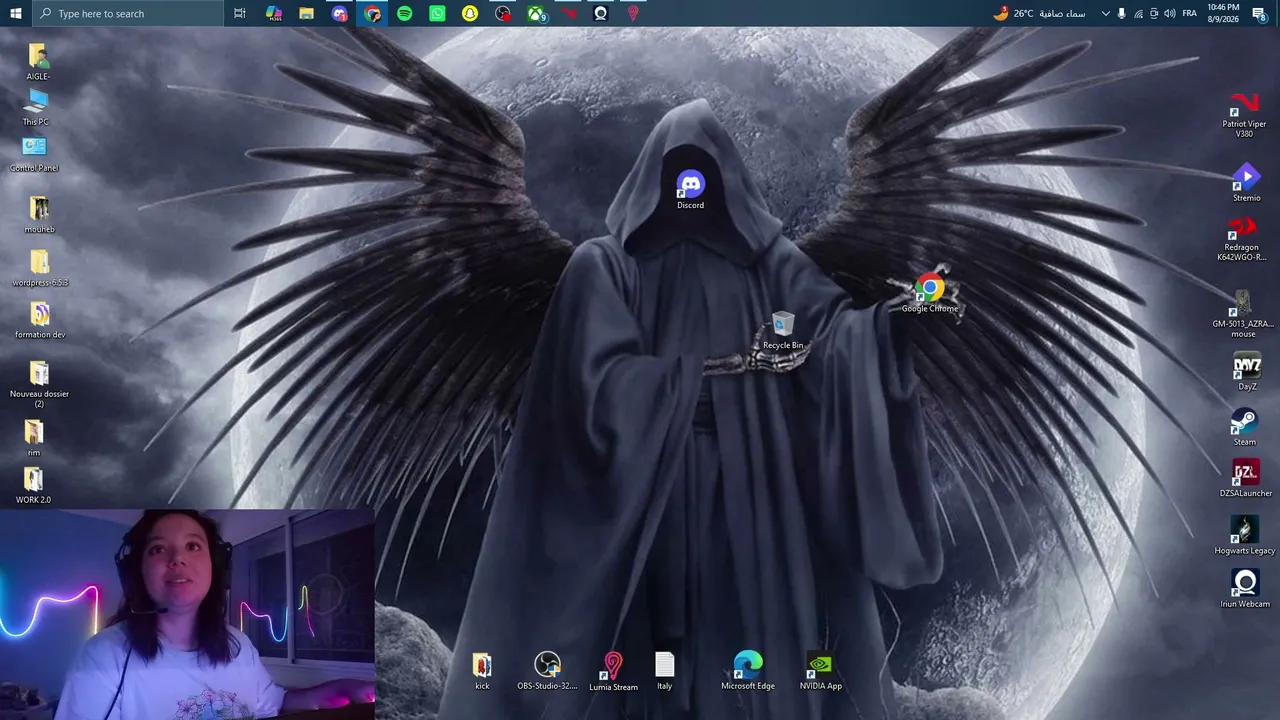Select the Discord desktop shortcut

690,190
